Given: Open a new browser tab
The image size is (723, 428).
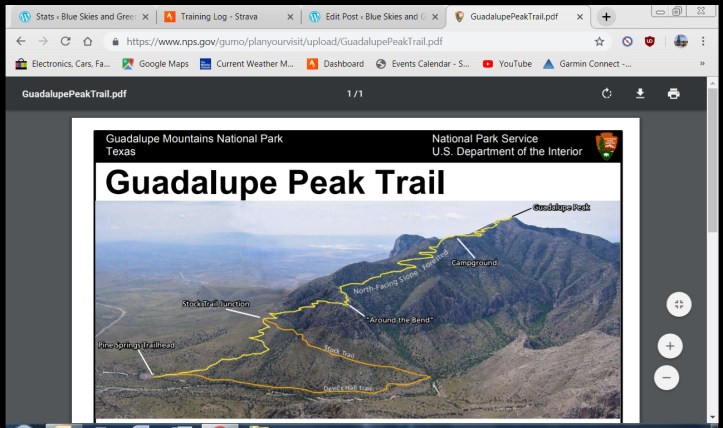Looking at the screenshot, I should point(606,17).
